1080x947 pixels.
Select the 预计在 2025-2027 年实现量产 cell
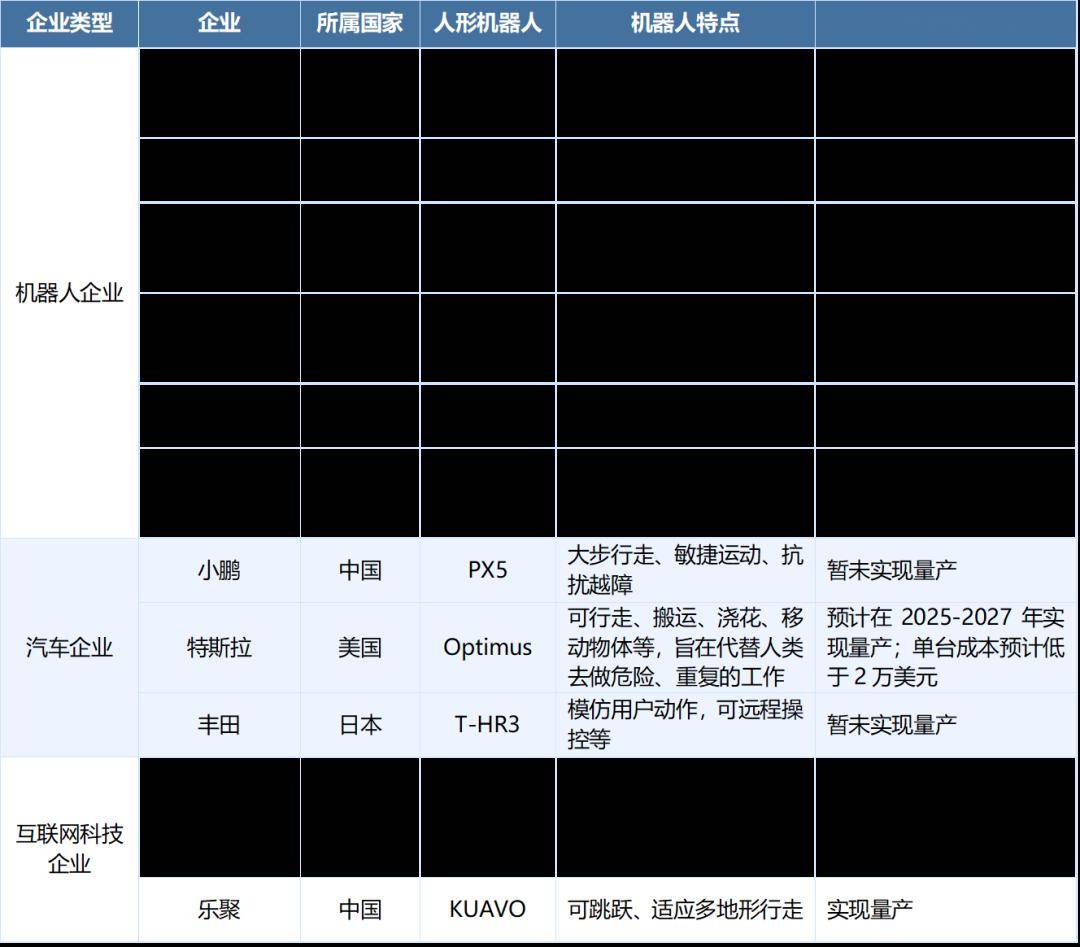(x=946, y=647)
